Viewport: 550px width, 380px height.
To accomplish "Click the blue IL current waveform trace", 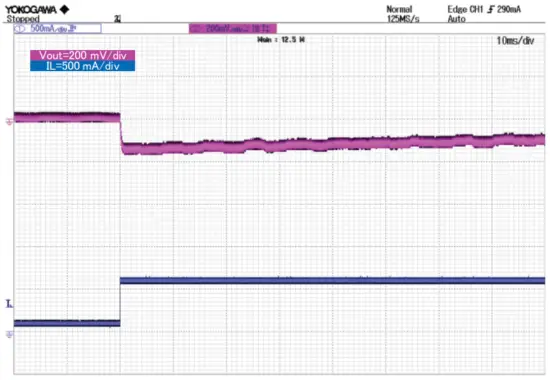I will [279, 281].
